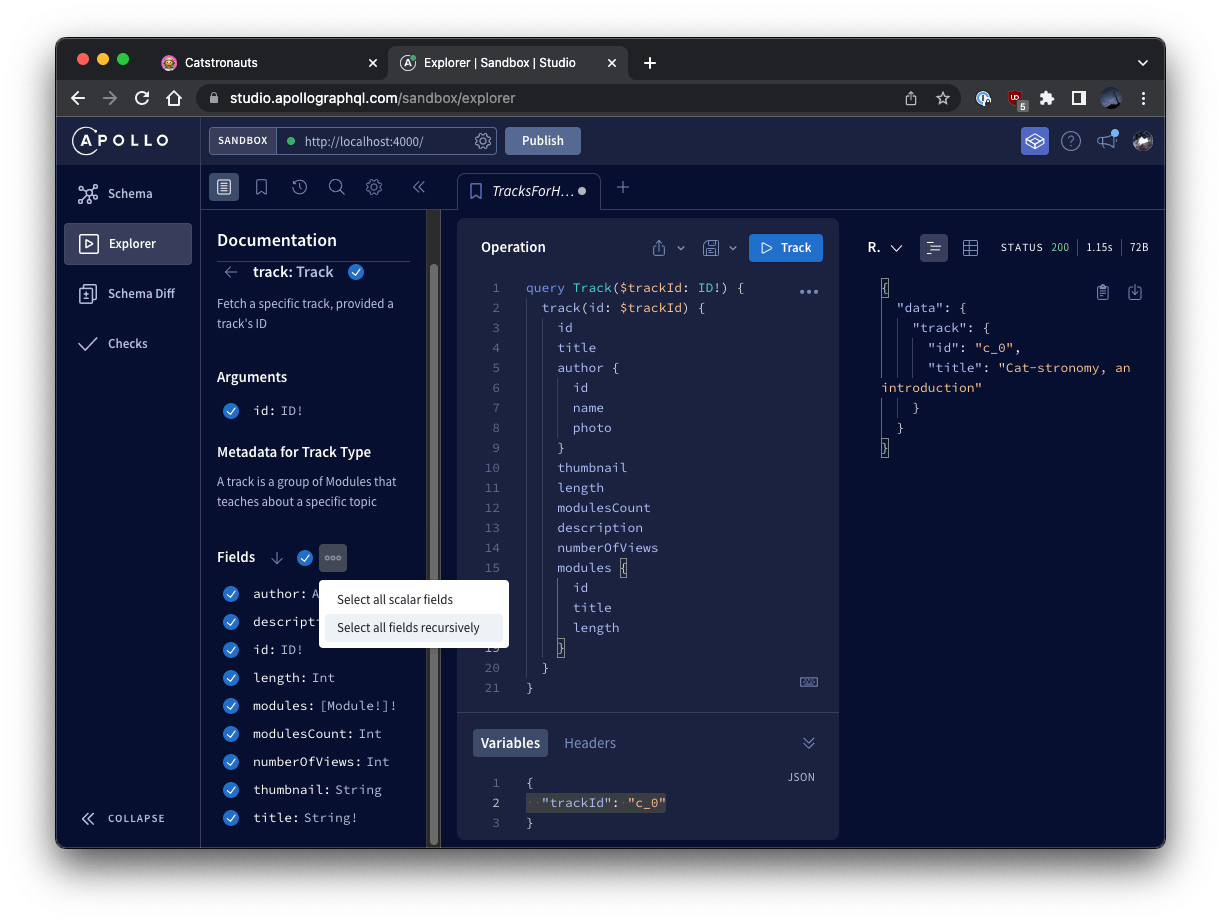Open announcements megaphone icon
This screenshot has height=922, width=1221.
coord(1107,141)
